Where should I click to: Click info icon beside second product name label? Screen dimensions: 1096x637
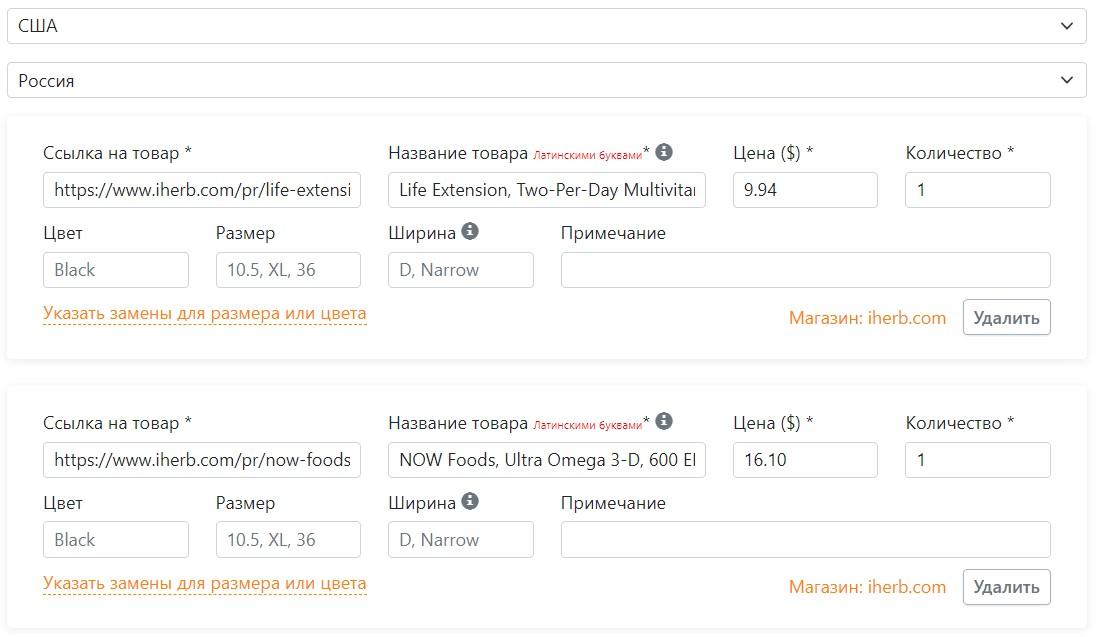pyautogui.click(x=664, y=422)
